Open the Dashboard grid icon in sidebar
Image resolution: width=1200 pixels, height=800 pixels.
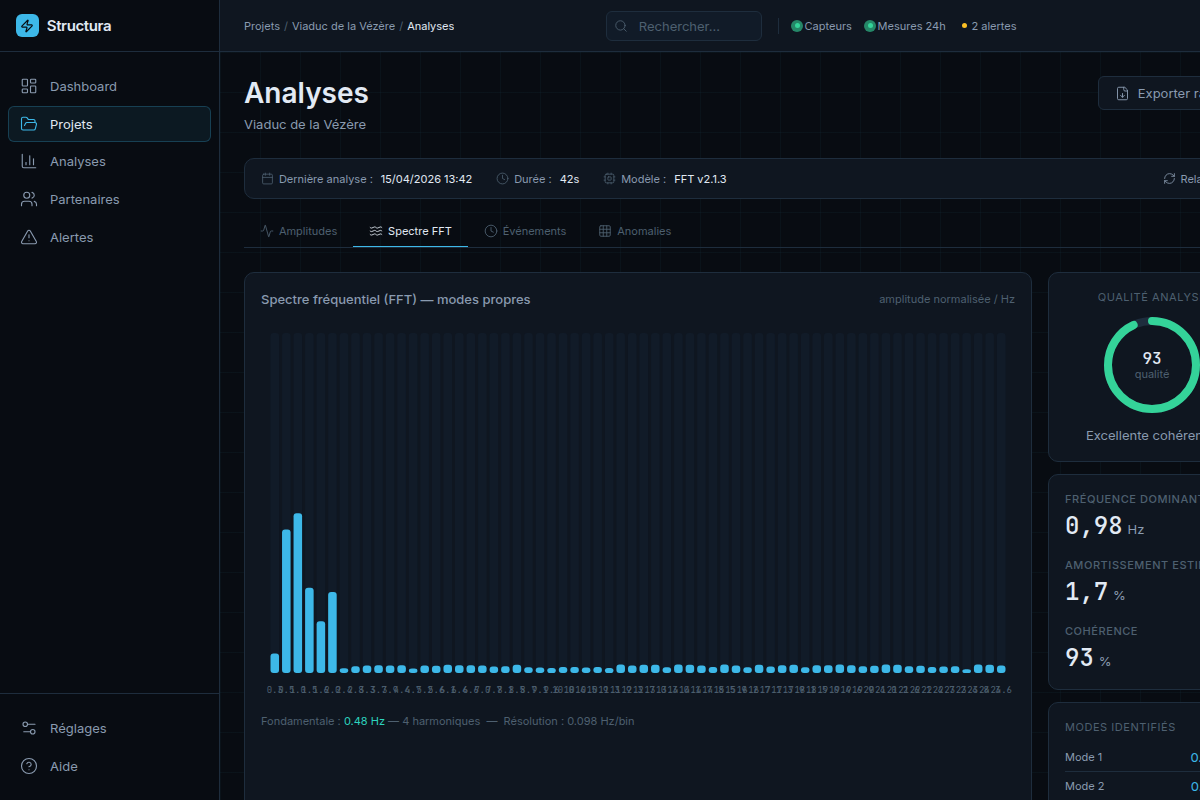click(29, 86)
